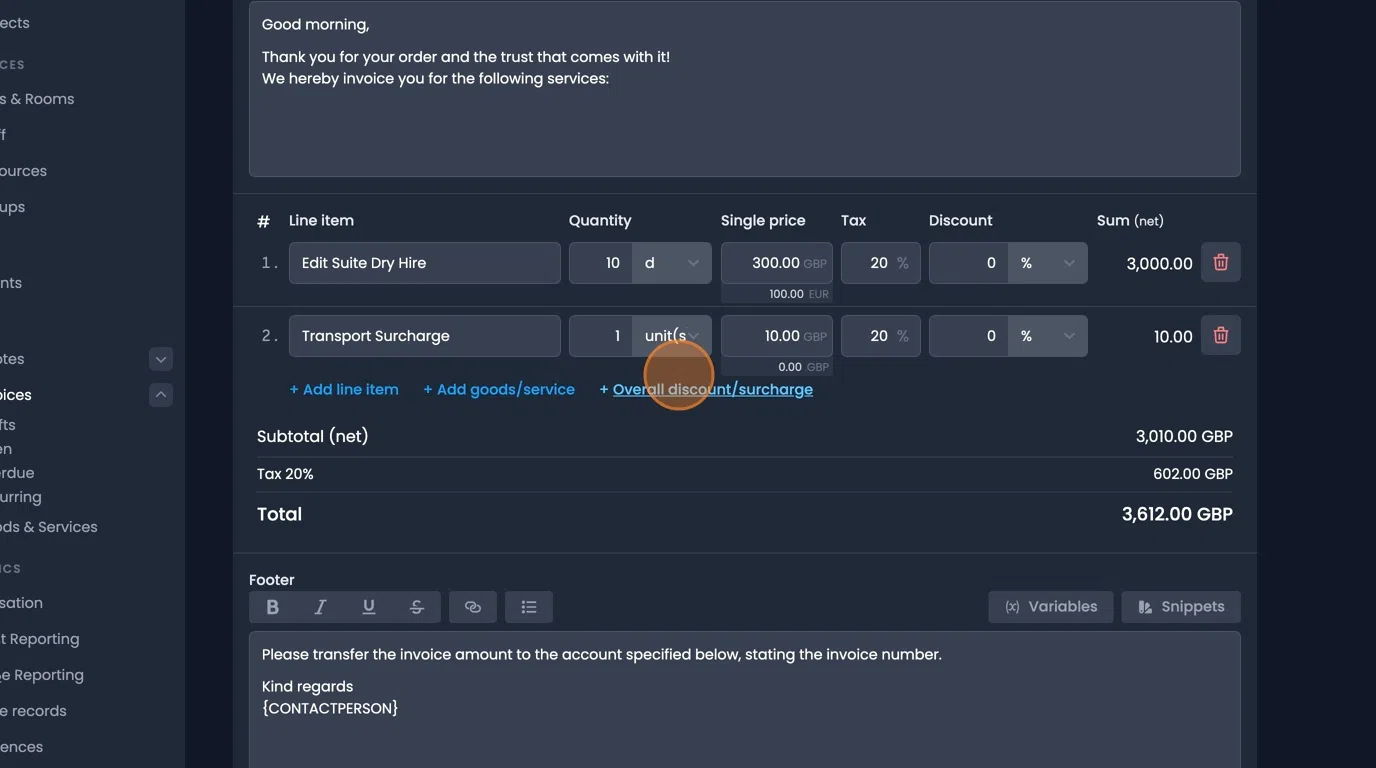Collapse the Invoices section in the sidebar
The image size is (1376, 768).
click(x=160, y=394)
